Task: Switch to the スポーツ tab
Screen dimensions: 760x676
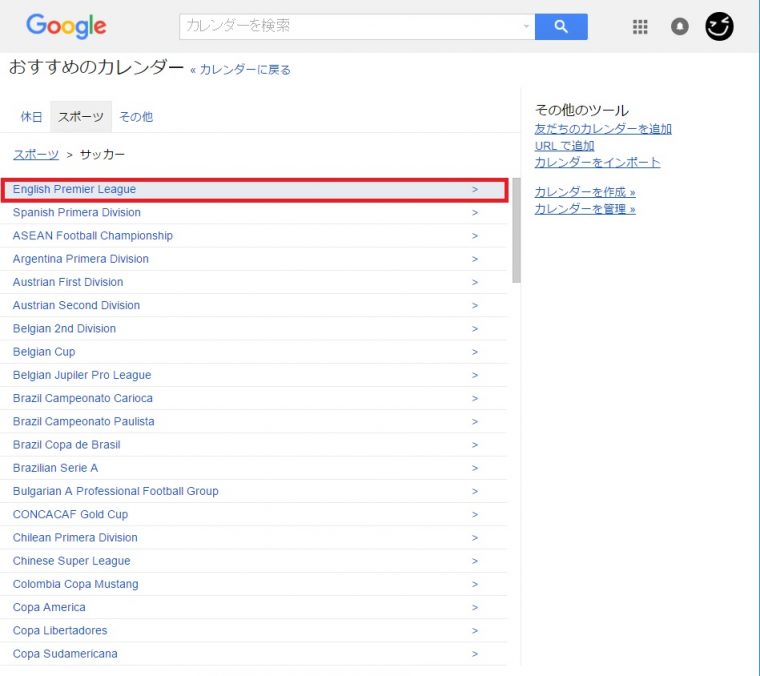Action: click(x=81, y=117)
